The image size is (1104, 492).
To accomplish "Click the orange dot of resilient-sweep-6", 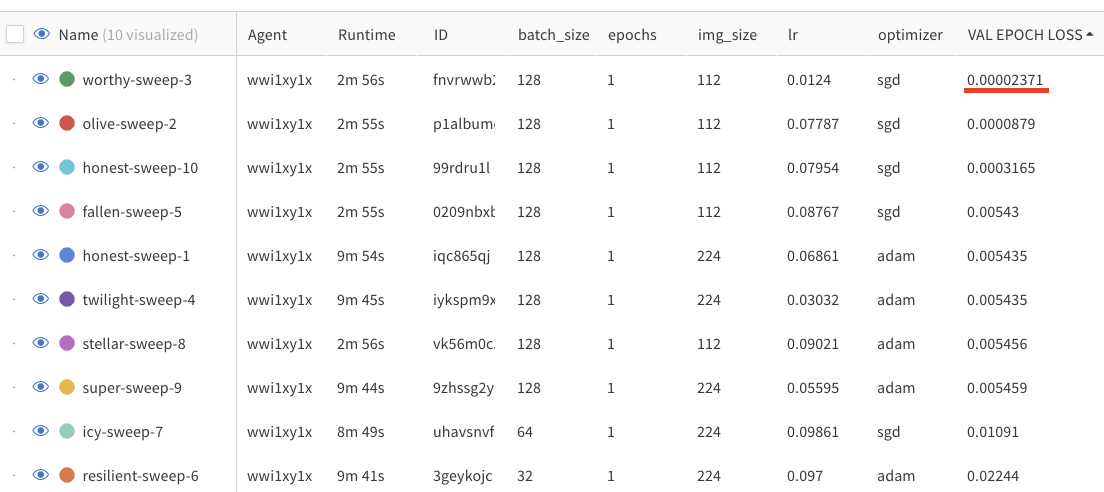I will [67, 475].
